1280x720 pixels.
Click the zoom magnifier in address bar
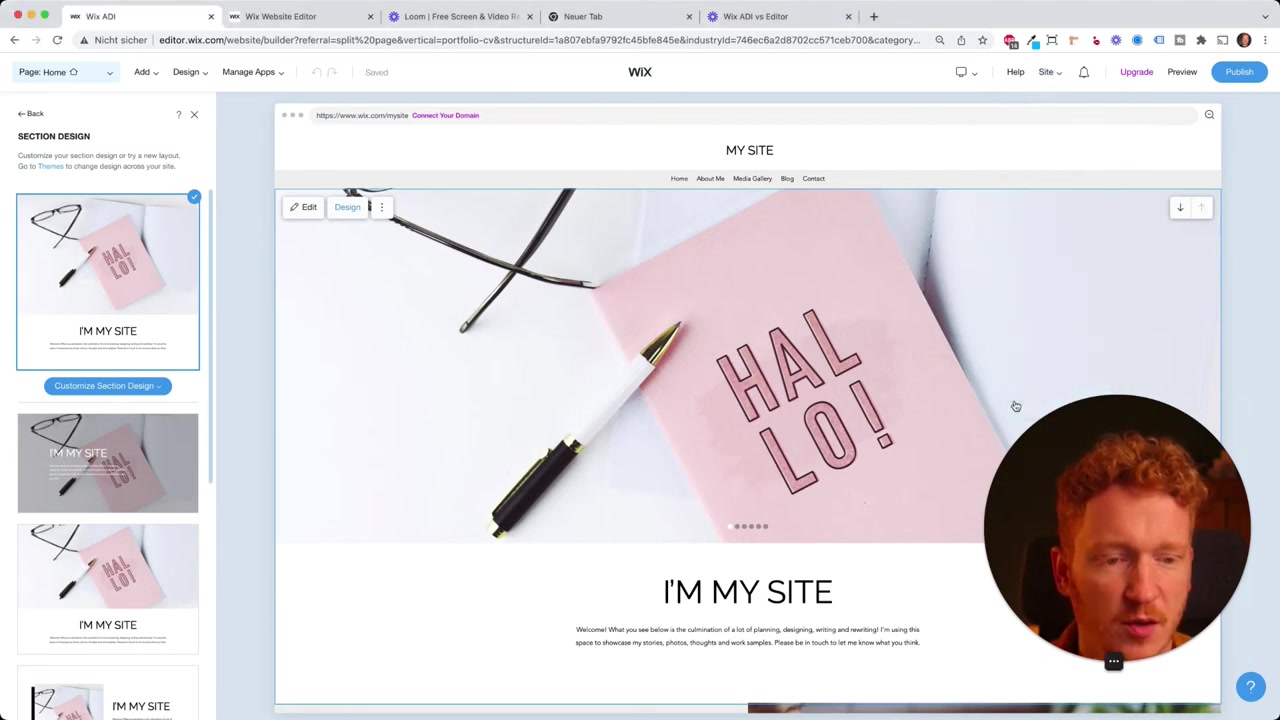(x=940, y=40)
